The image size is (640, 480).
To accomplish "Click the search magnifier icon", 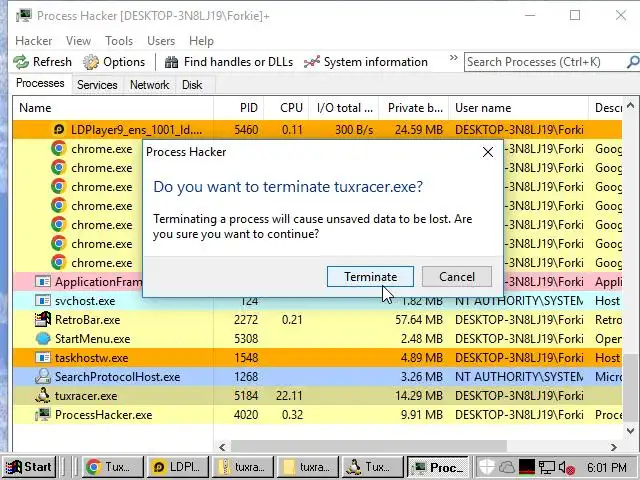I will 633,62.
